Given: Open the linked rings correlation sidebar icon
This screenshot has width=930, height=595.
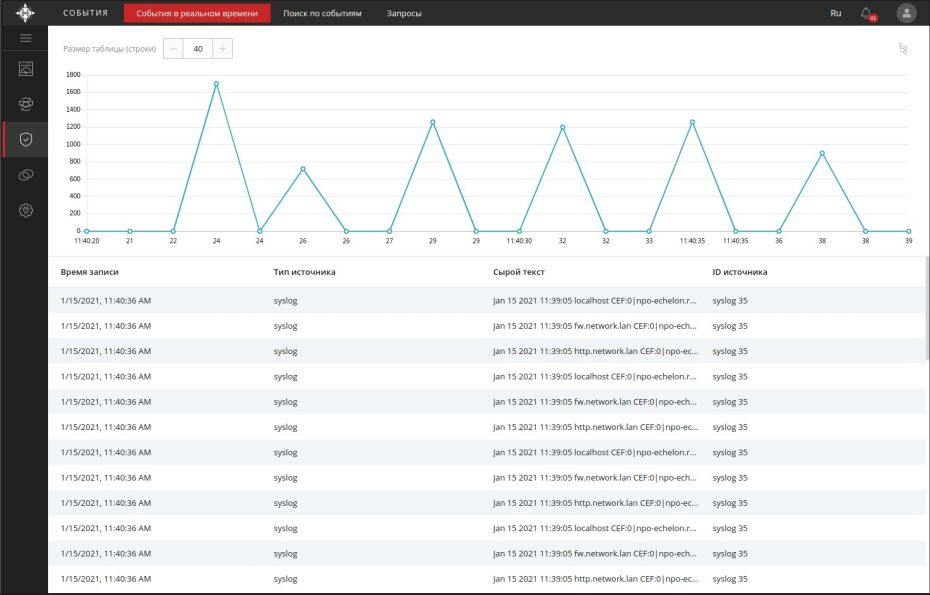Looking at the screenshot, I should click(x=26, y=175).
